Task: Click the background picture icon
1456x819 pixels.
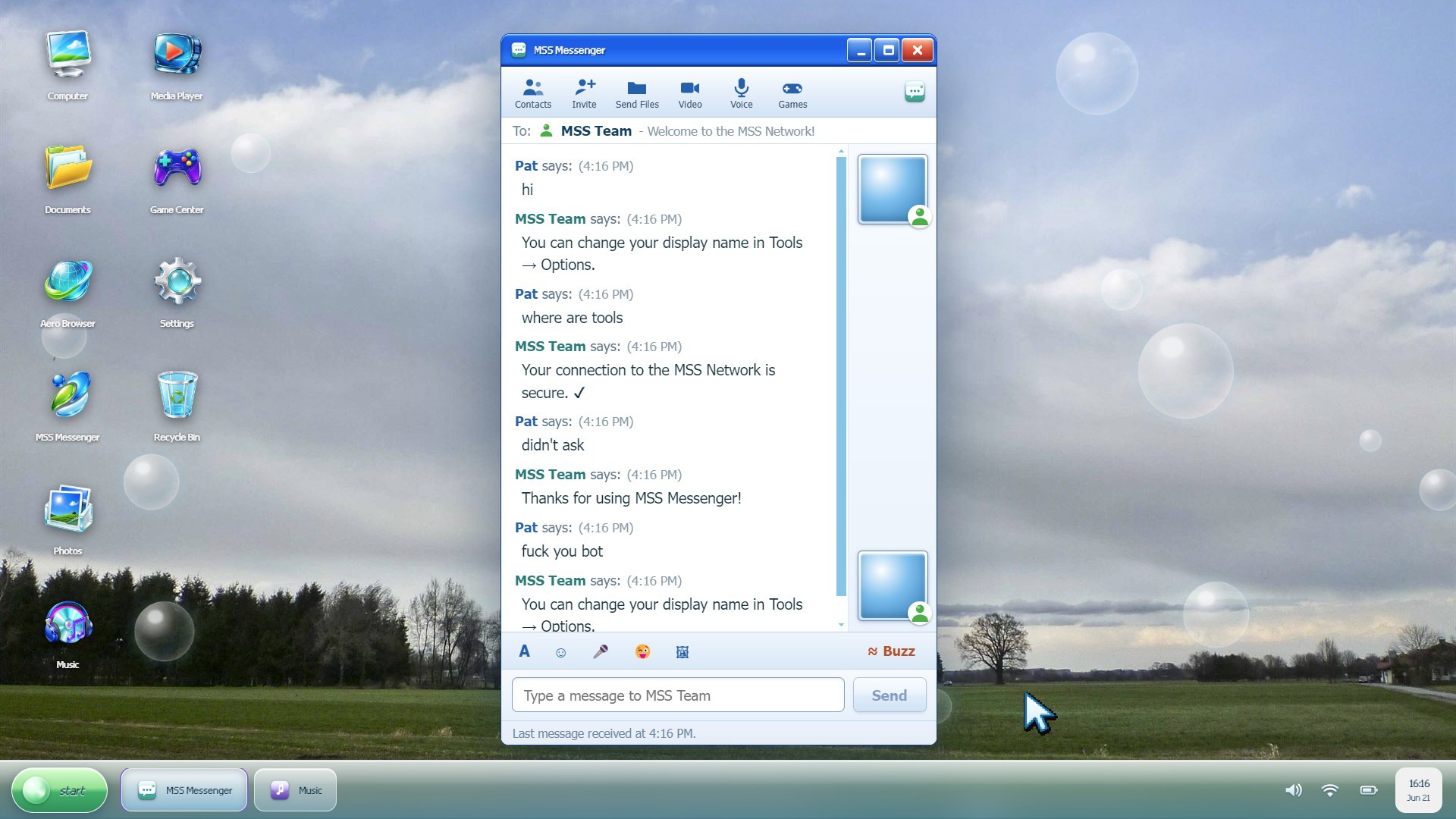Action: [x=682, y=652]
